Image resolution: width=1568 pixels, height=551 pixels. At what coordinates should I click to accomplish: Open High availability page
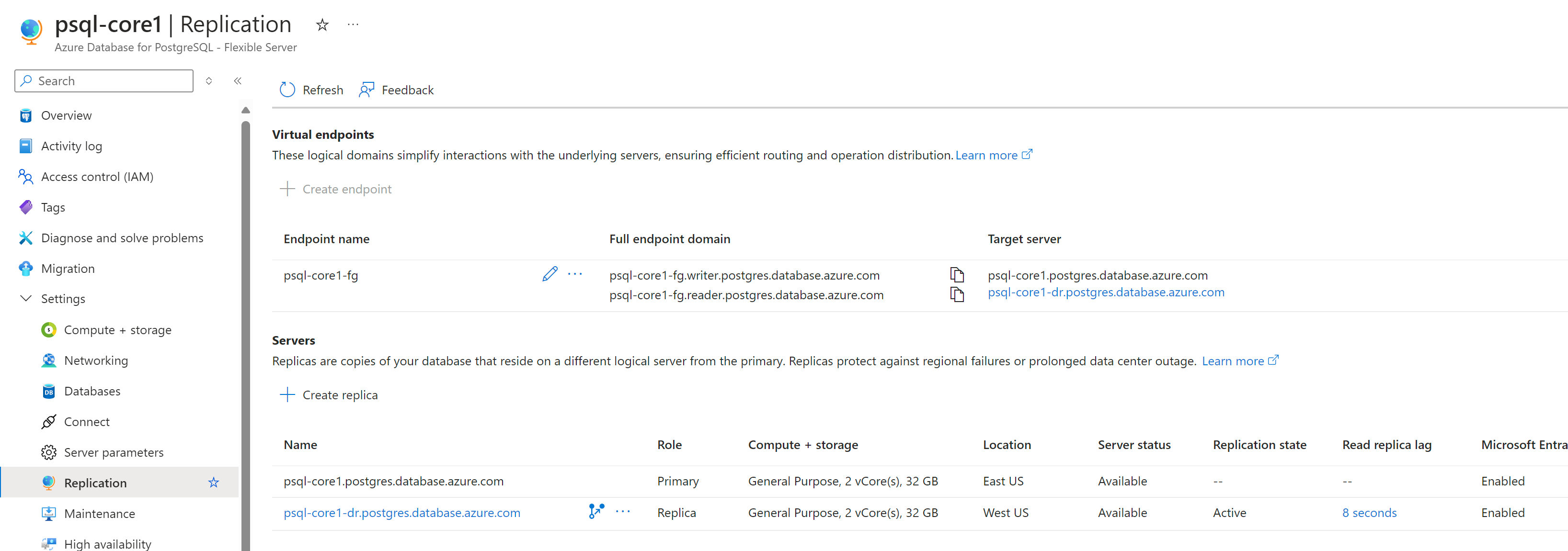108,544
